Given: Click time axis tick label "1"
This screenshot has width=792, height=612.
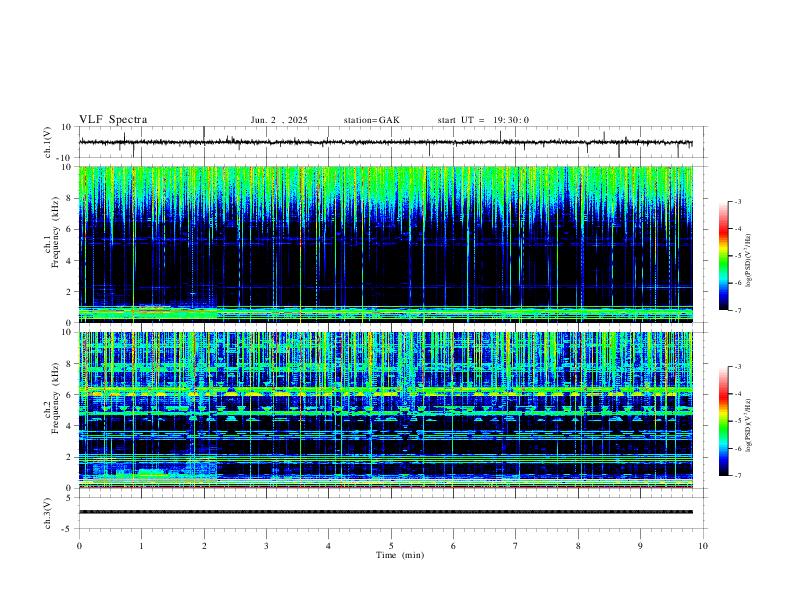Looking at the screenshot, I should (141, 546).
